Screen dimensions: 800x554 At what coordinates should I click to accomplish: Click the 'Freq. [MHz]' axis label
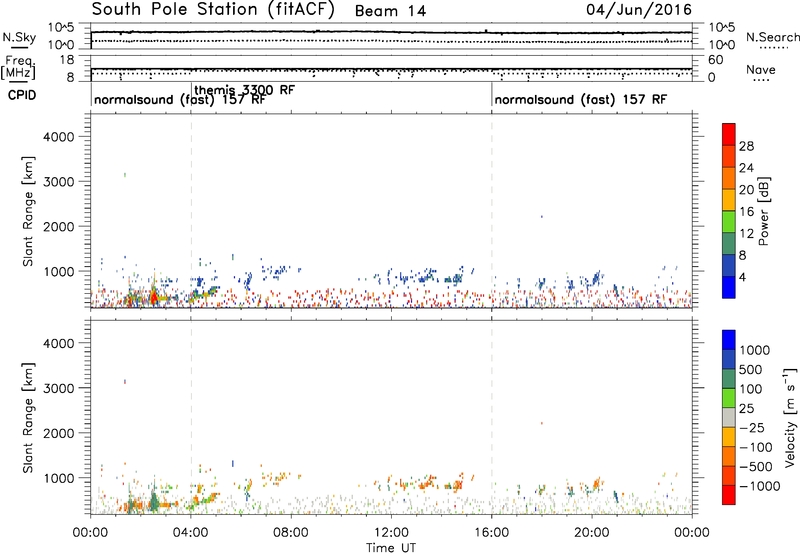(x=19, y=67)
